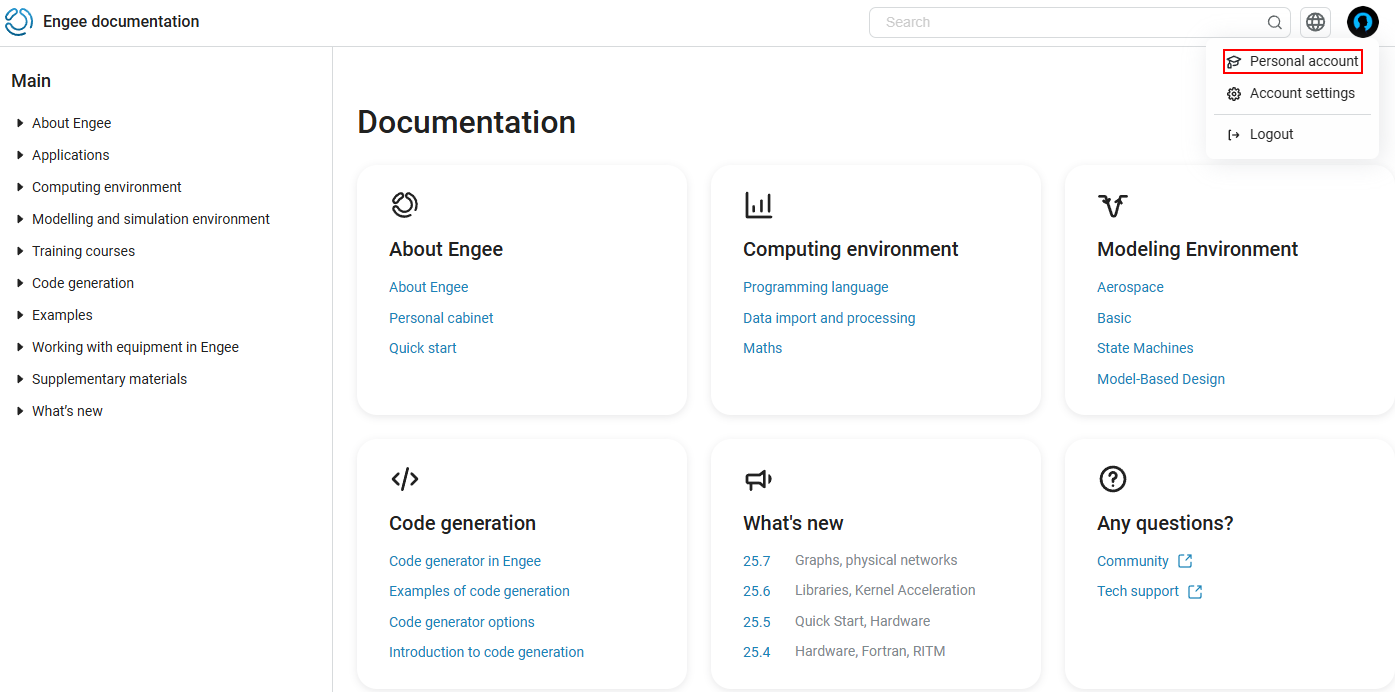This screenshot has width=1395, height=692.
Task: Click into the Search input field
Action: point(1070,22)
